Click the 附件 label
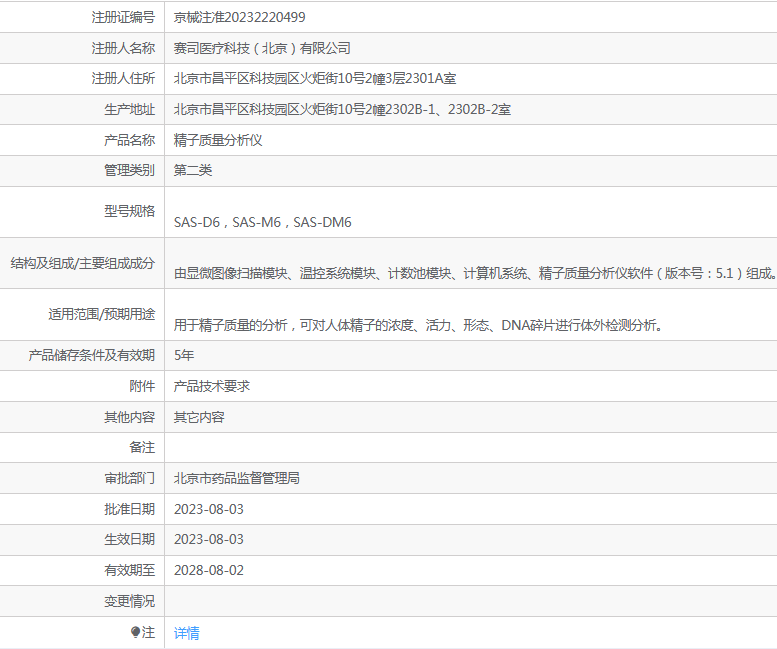The height and width of the screenshot is (649, 777). tap(142, 386)
